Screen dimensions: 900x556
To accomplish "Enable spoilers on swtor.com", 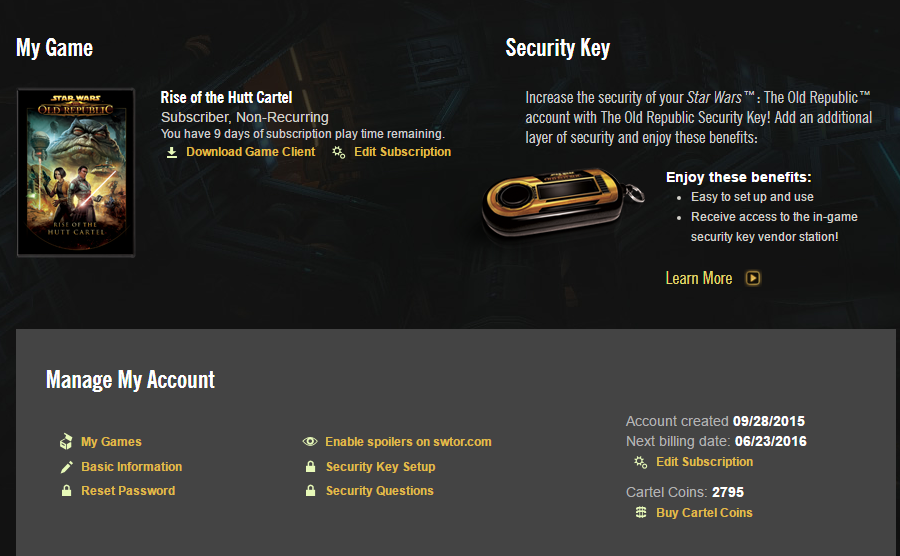I will pyautogui.click(x=408, y=442).
